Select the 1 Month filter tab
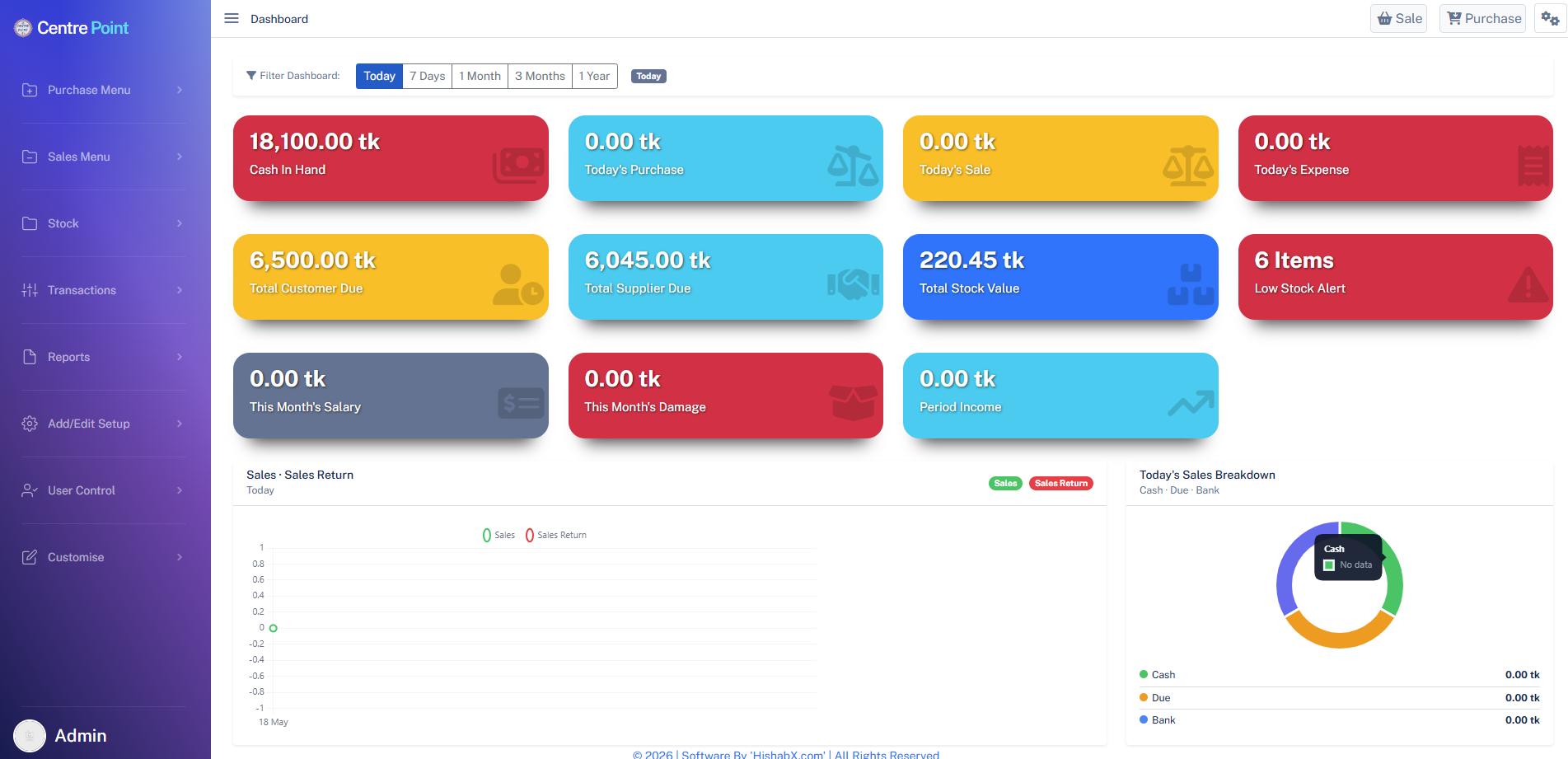1568x759 pixels. [480, 76]
